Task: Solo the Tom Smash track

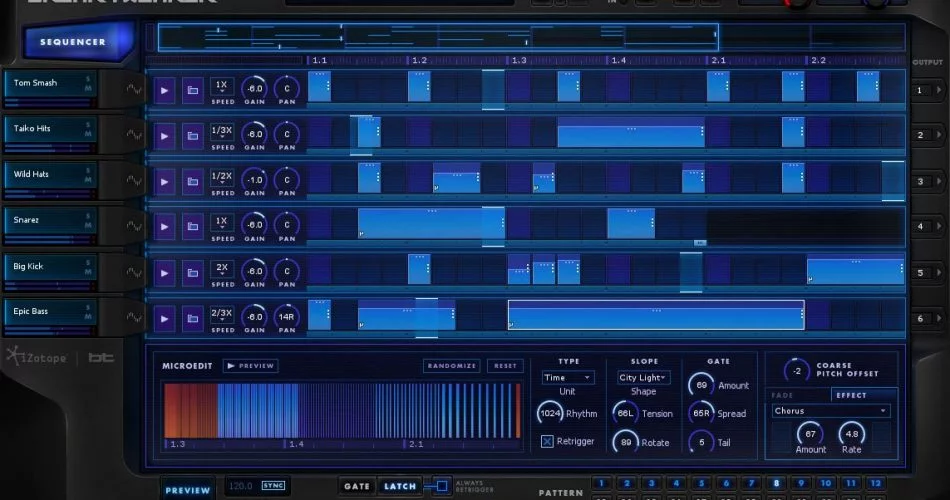Action: (x=88, y=79)
